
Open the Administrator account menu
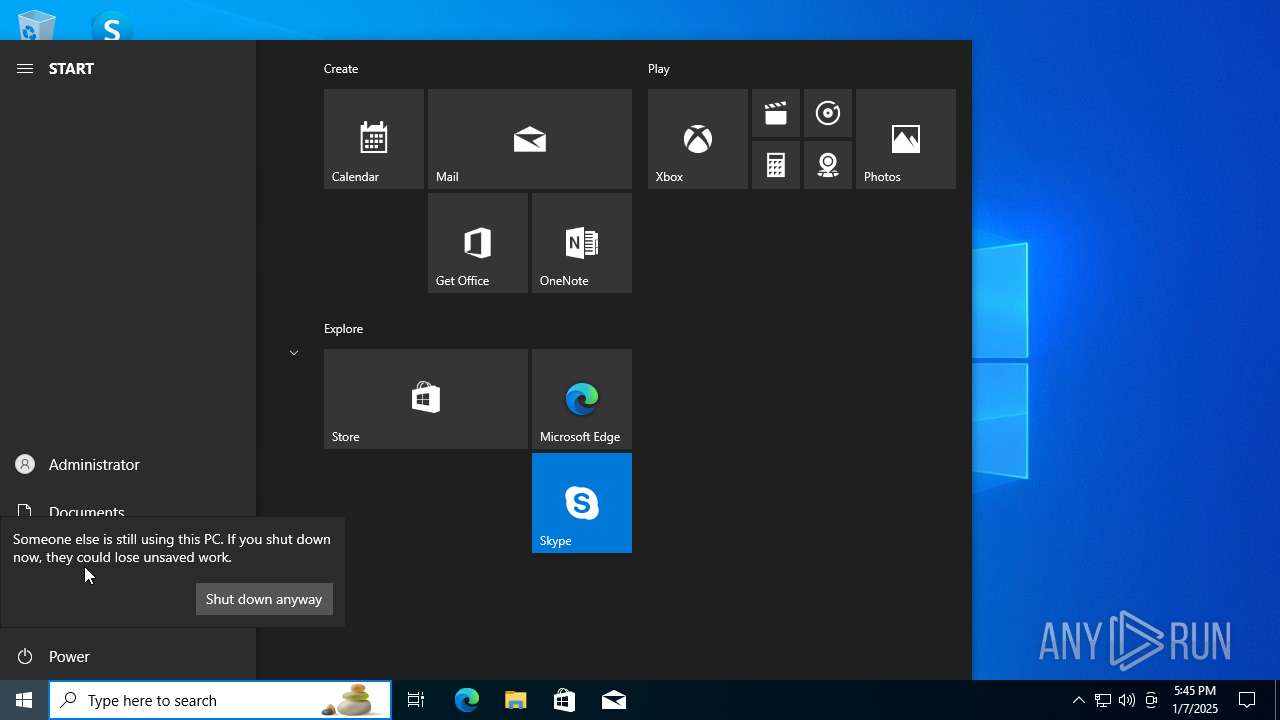point(128,464)
